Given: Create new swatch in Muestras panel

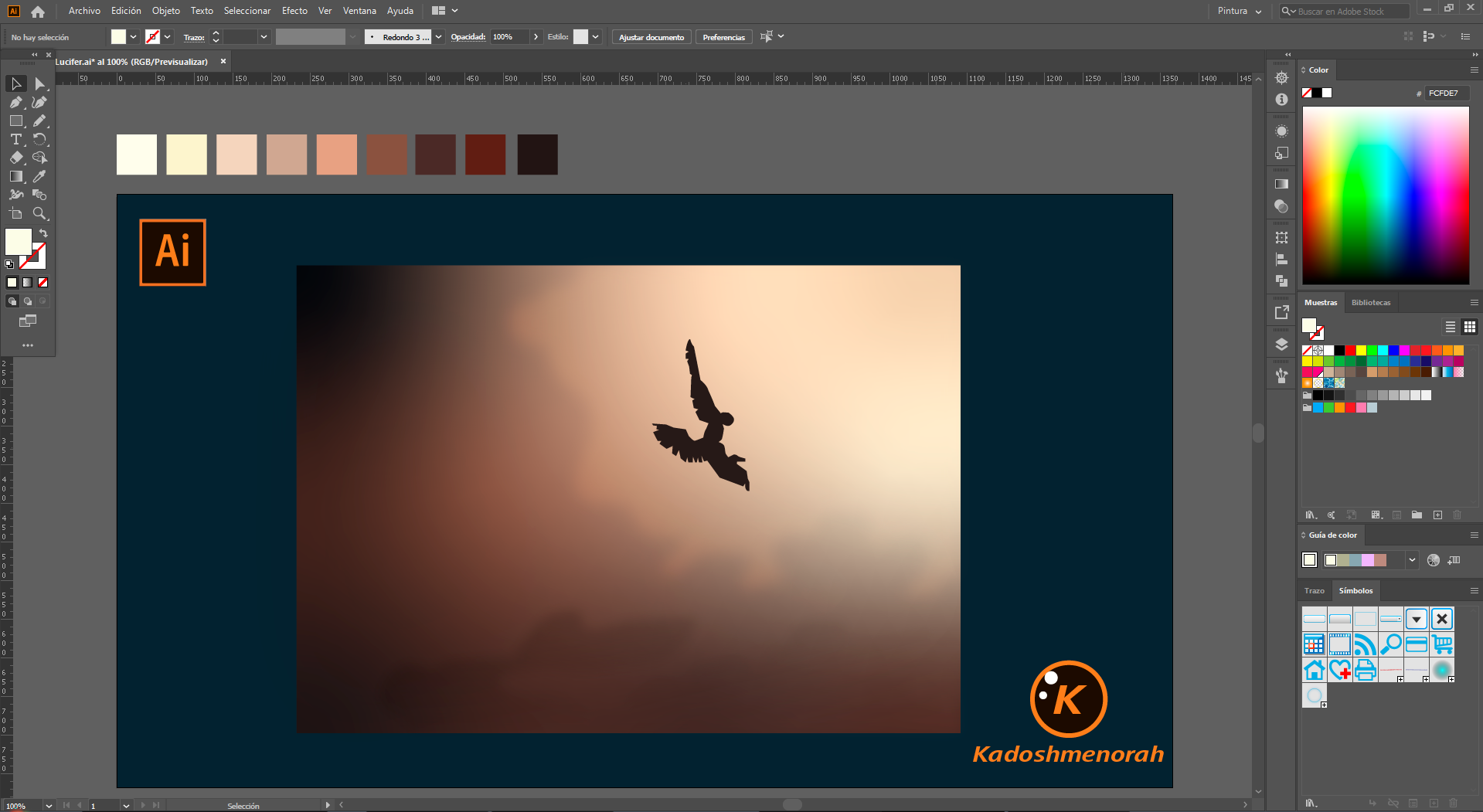Looking at the screenshot, I should pos(1437,515).
